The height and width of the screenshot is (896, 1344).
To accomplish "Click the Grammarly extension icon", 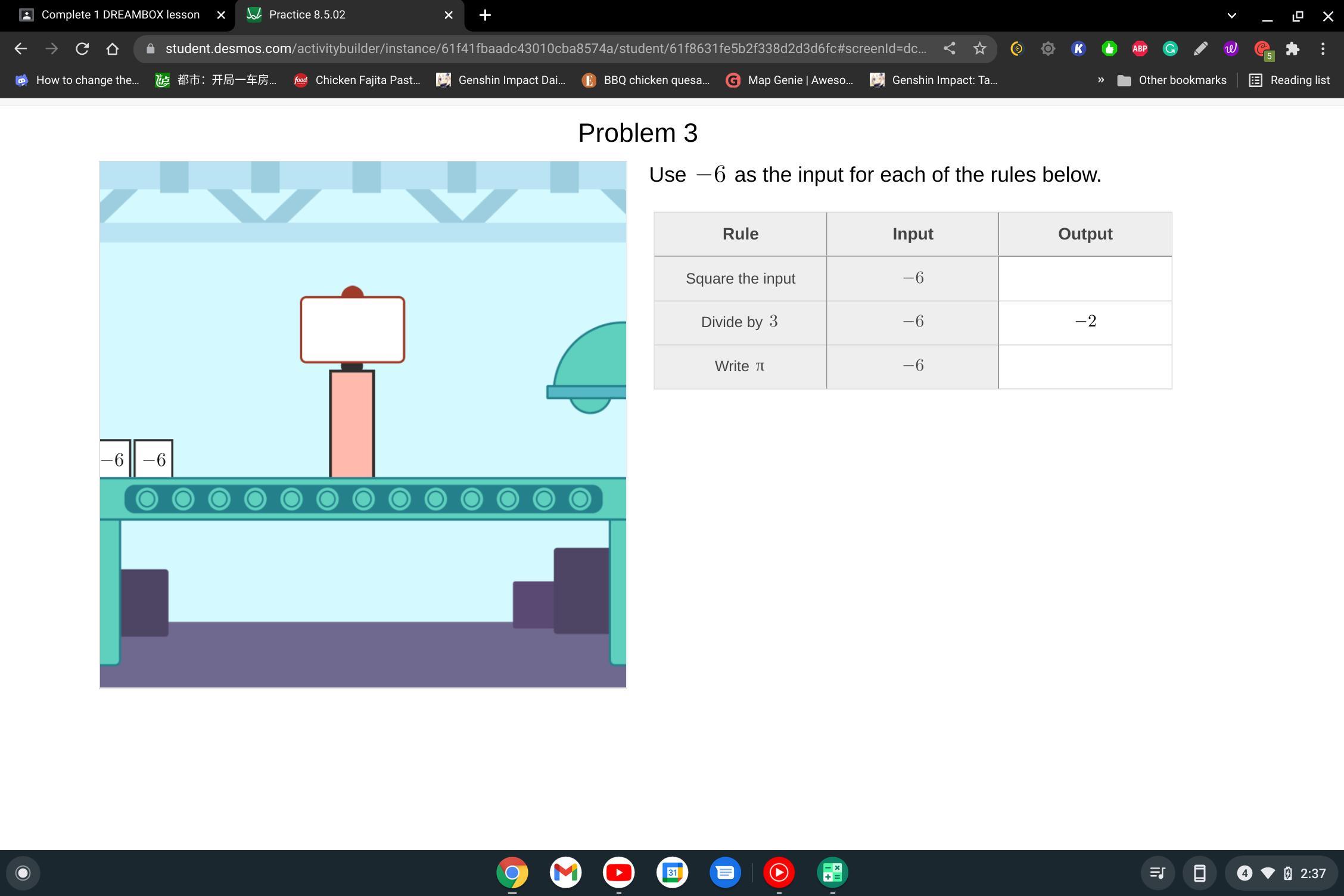I will click(1170, 49).
